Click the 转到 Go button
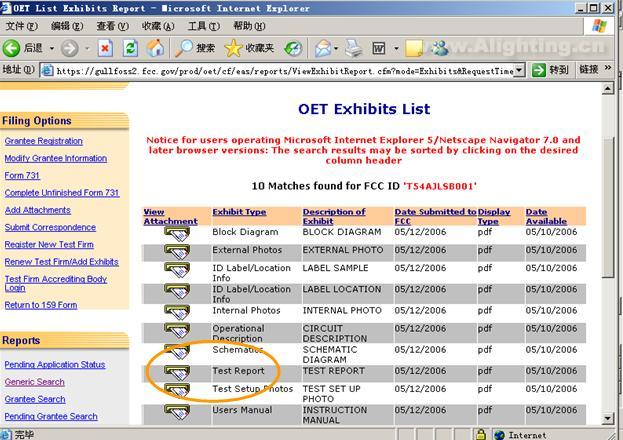 pos(550,70)
